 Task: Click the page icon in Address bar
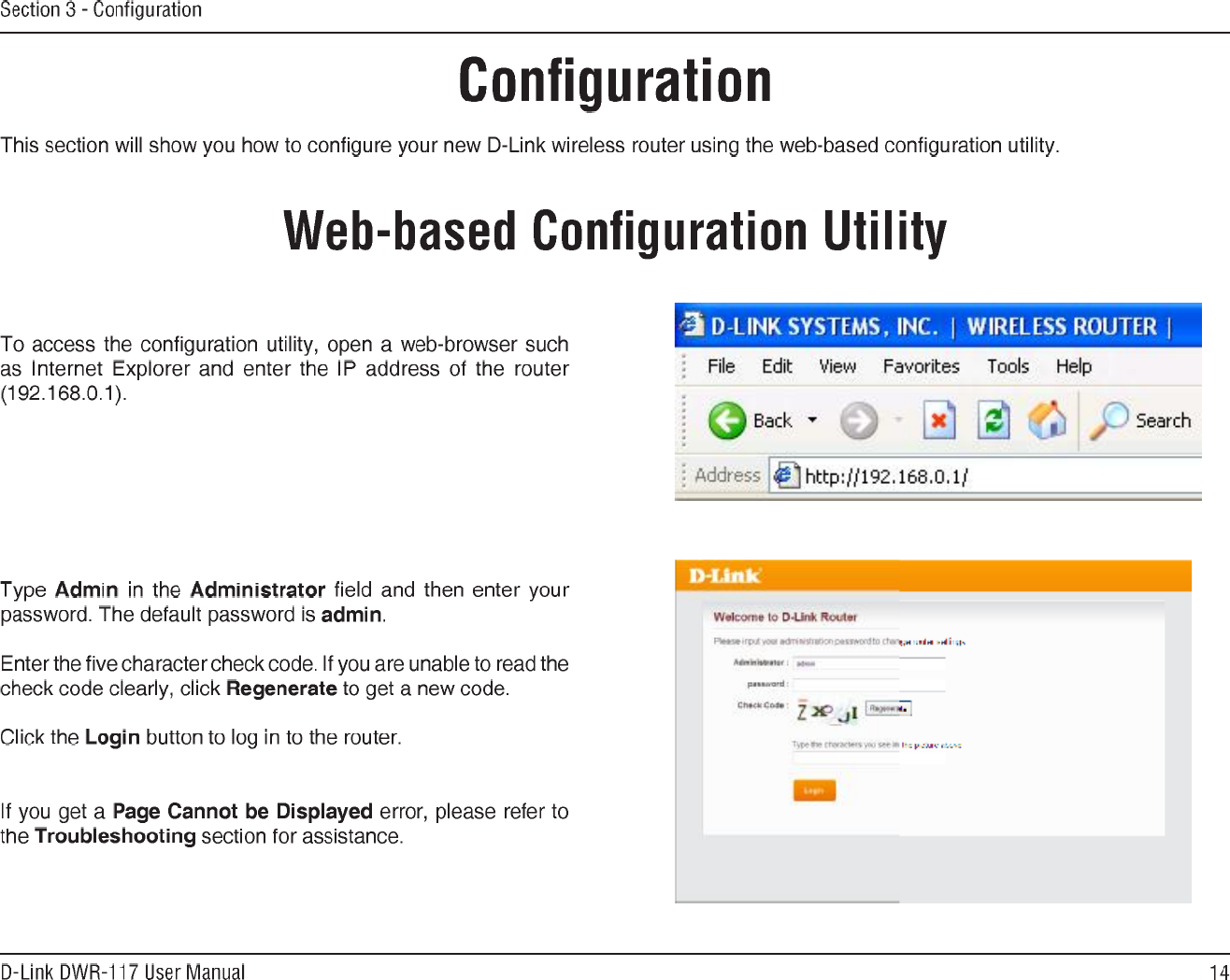click(x=787, y=475)
